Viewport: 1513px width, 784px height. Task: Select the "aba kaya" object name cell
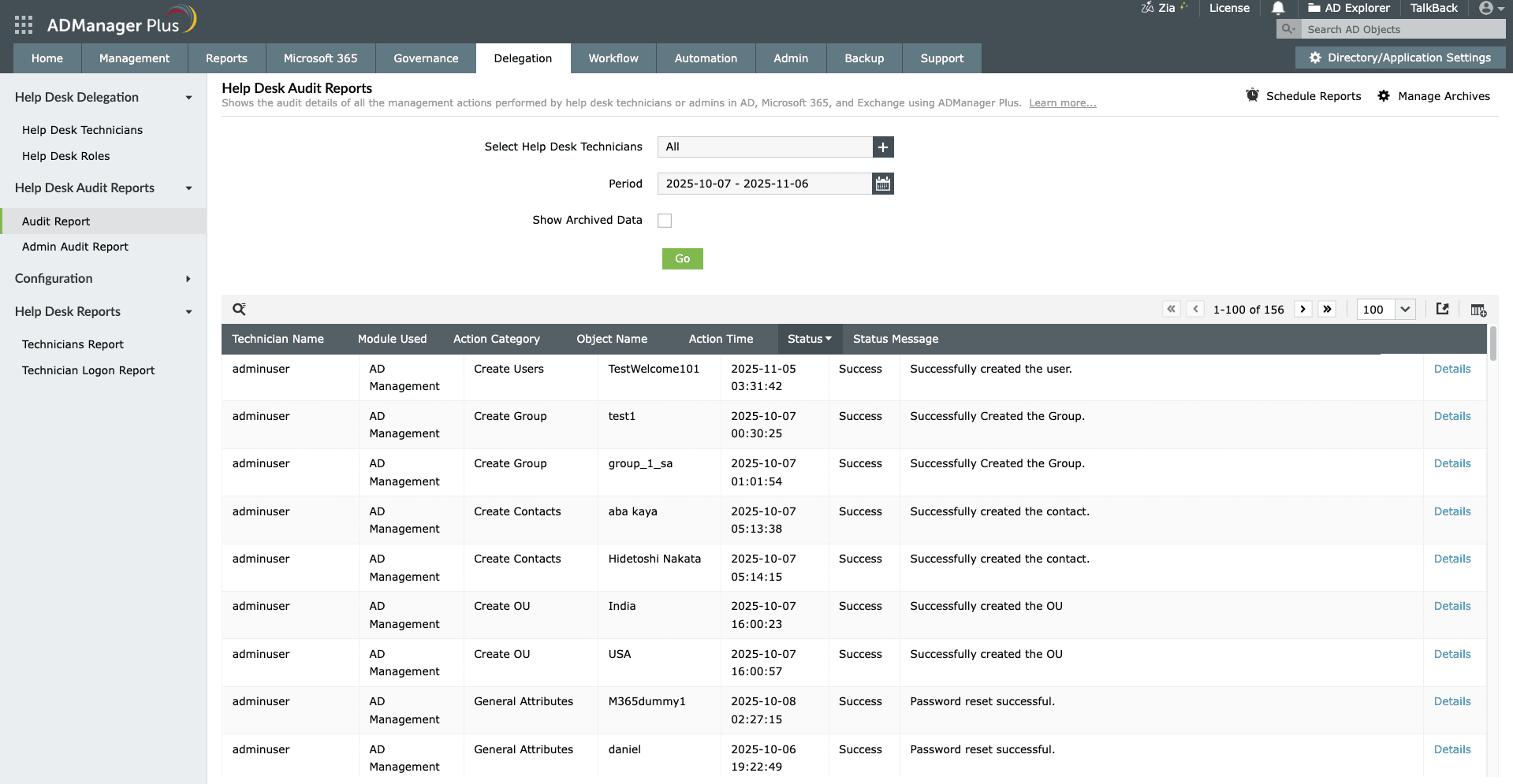(632, 511)
